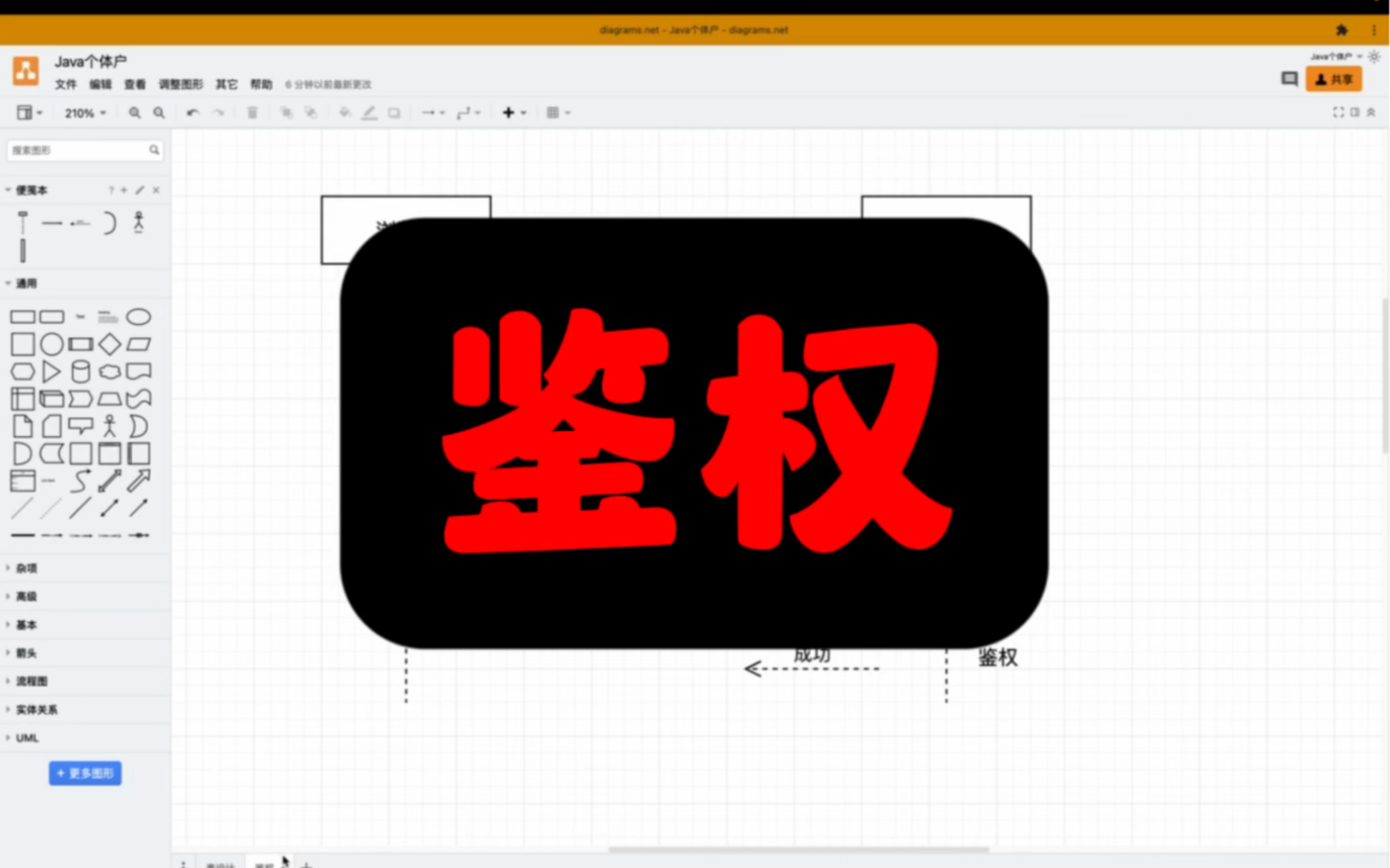Open fill color bucket tool
This screenshot has height=868, width=1390.
click(x=344, y=113)
